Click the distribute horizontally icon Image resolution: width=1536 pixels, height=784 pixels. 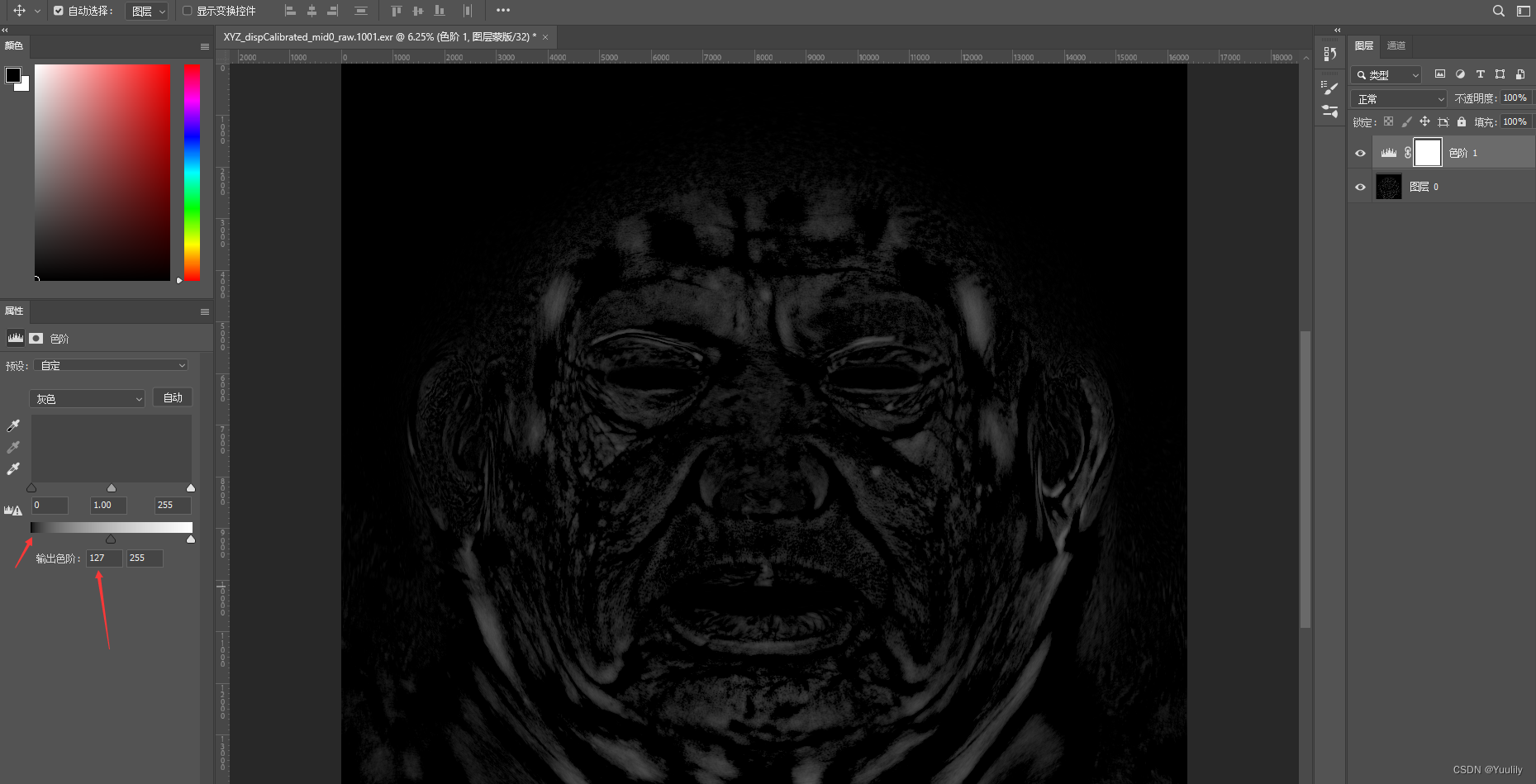click(468, 11)
